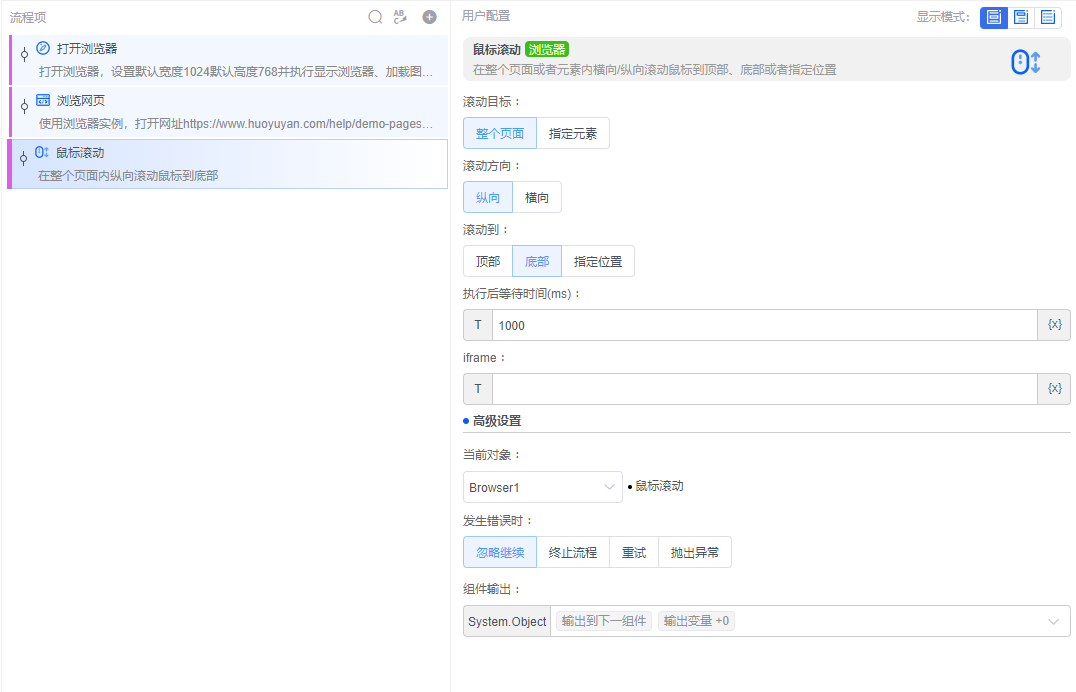
Task: Click the mouse scroll icon in config header
Action: [1026, 61]
